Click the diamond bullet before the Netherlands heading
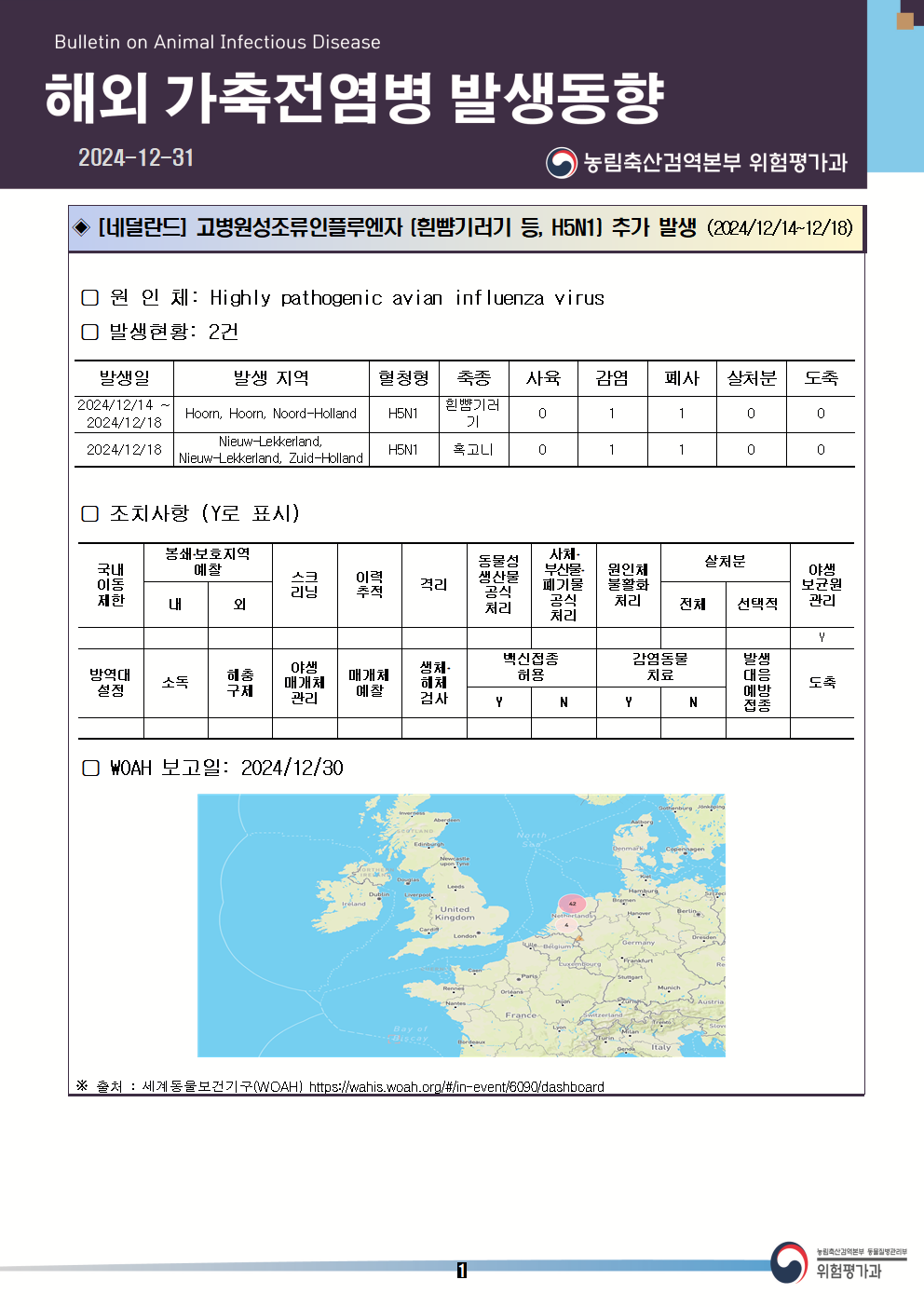Viewport: 924px width, 1307px height. [82, 227]
